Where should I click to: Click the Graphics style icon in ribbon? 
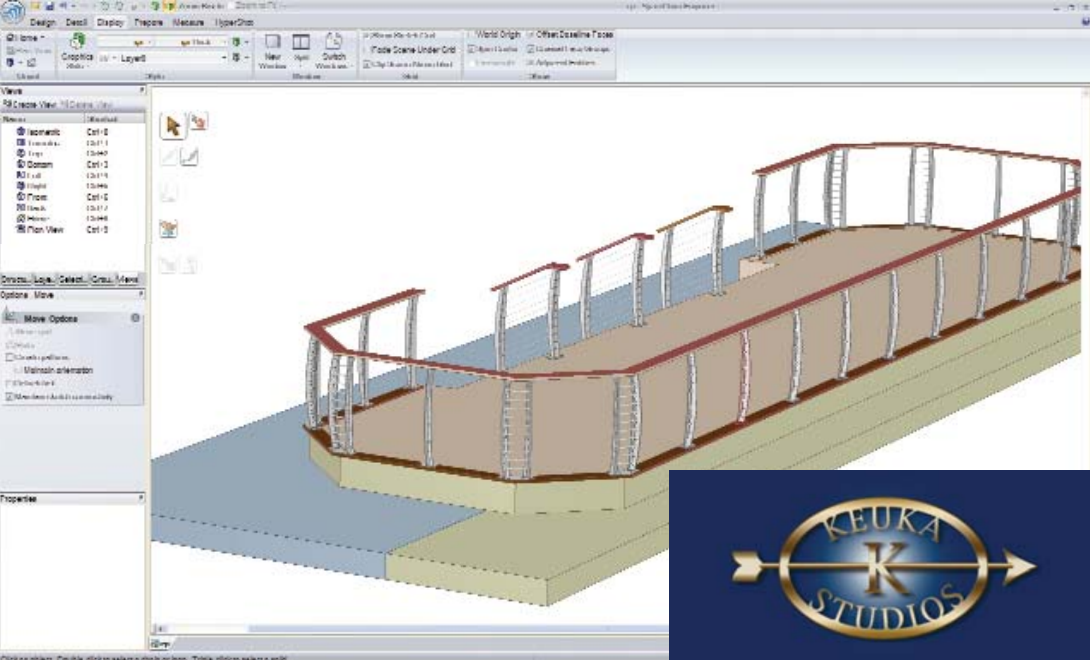pos(77,44)
